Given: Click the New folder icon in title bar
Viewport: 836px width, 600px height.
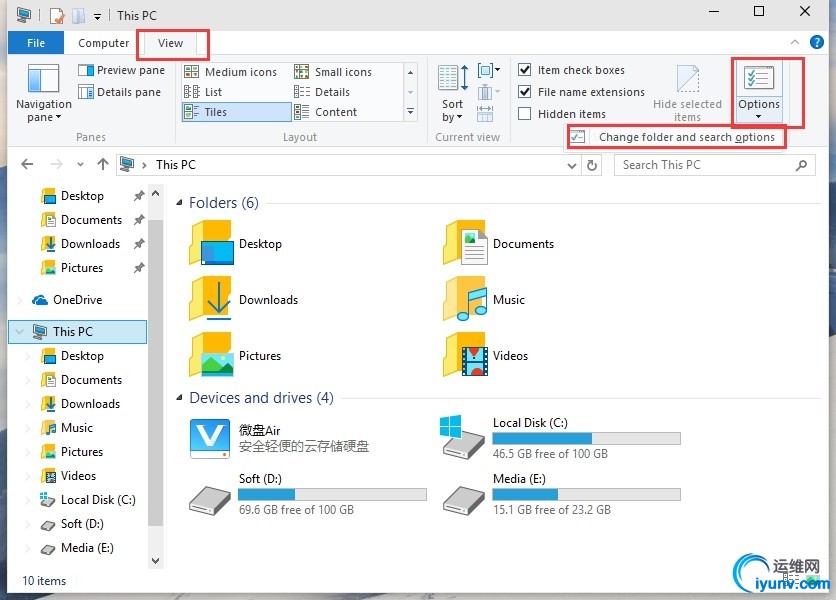Looking at the screenshot, I should (78, 15).
